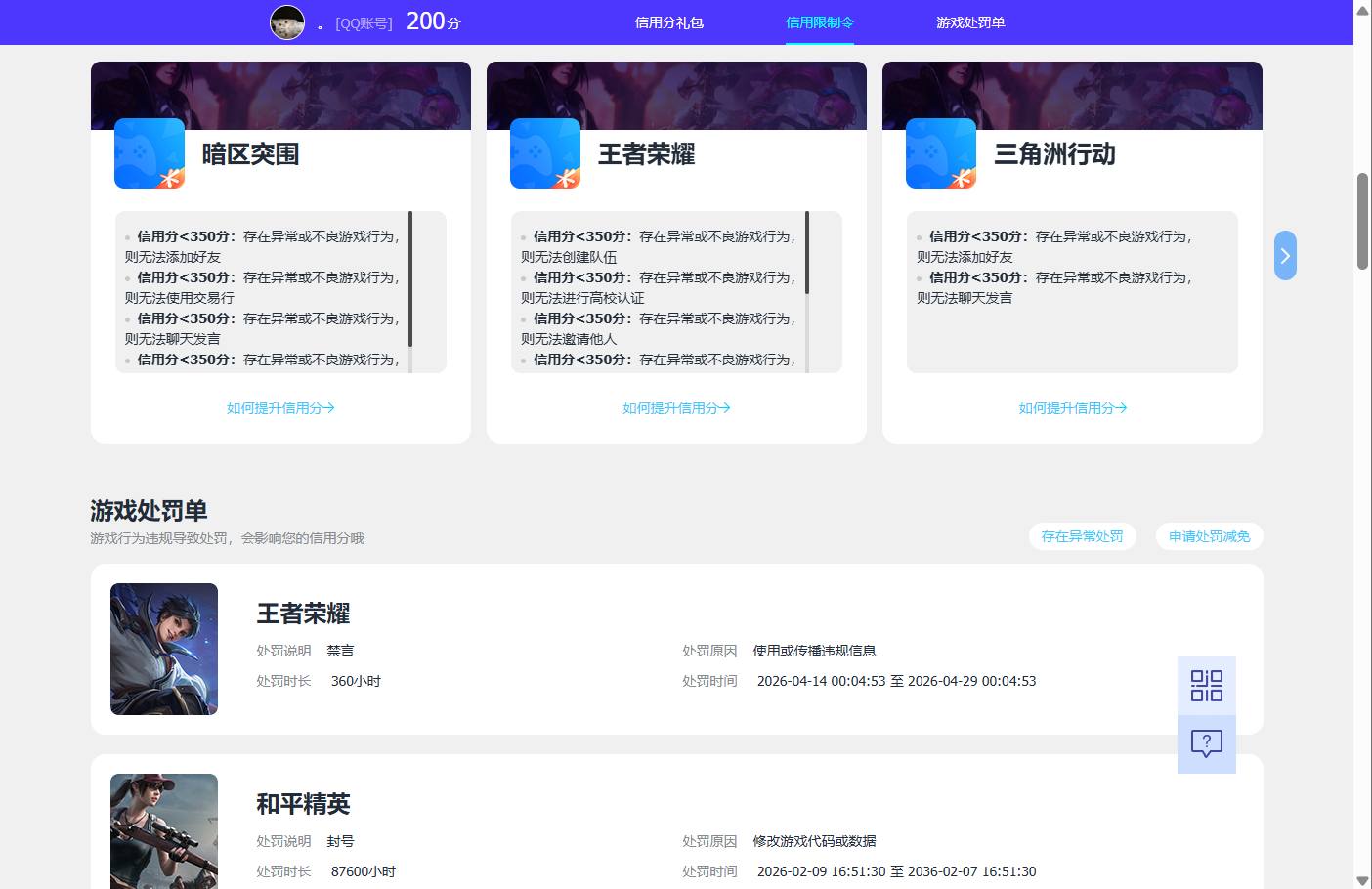This screenshot has width=1372, height=889.
Task: Click 则无法邀请他人 restriction line
Action: (x=569, y=339)
